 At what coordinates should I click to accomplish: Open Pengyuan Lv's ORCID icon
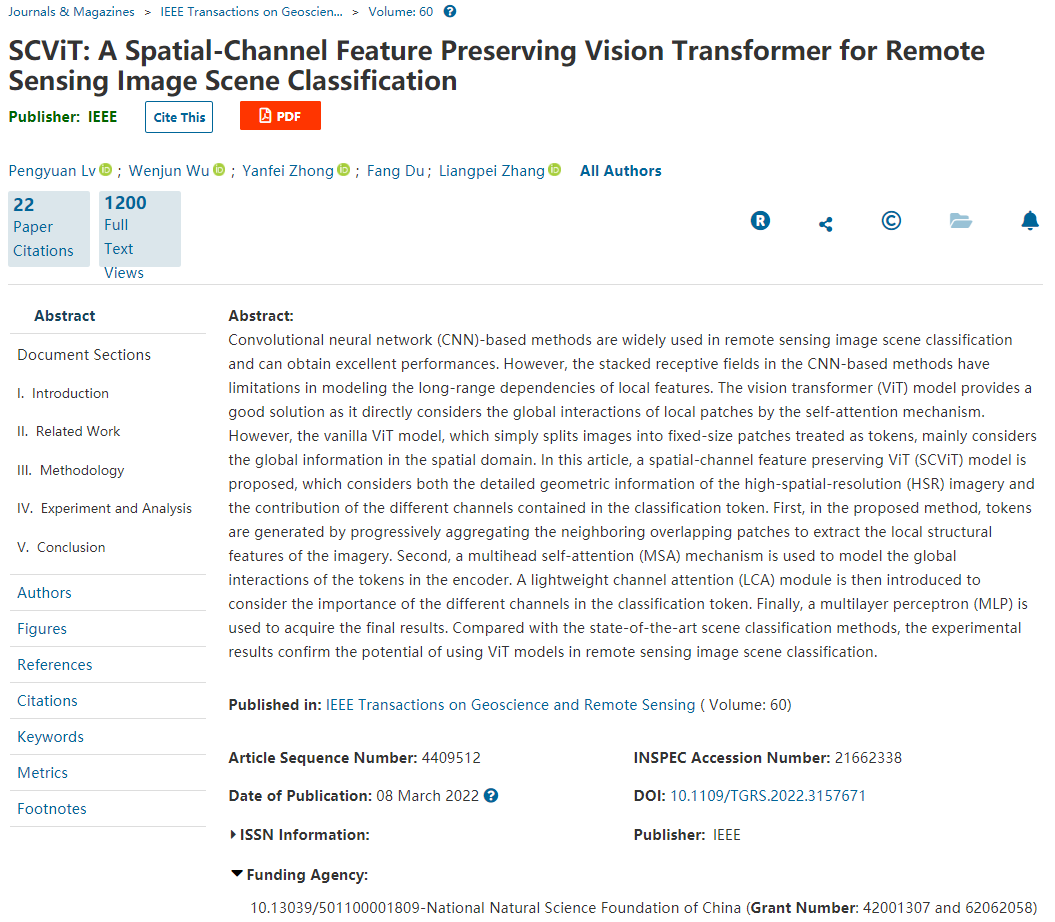coord(106,171)
